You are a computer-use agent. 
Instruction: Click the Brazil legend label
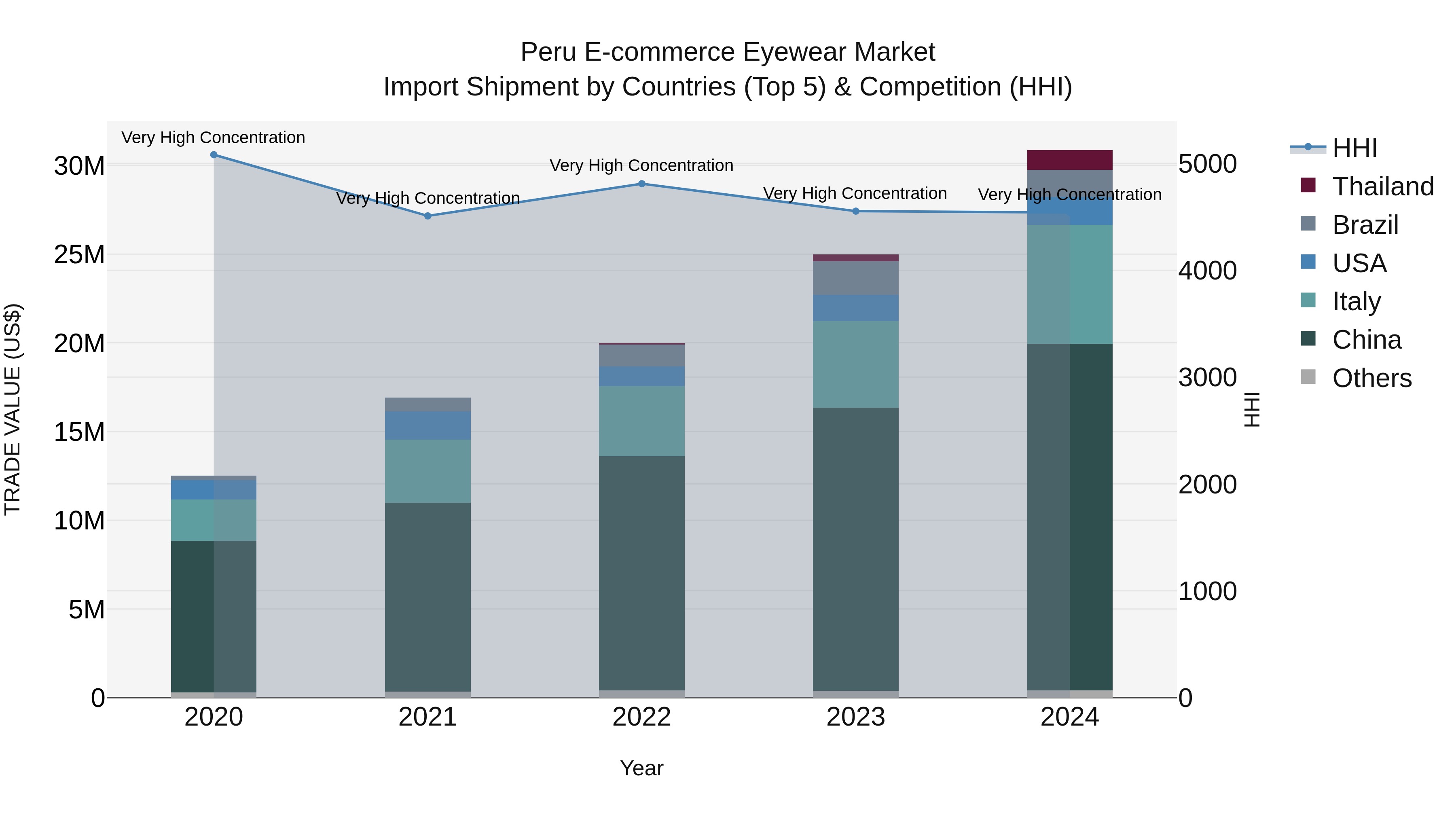1365,225
